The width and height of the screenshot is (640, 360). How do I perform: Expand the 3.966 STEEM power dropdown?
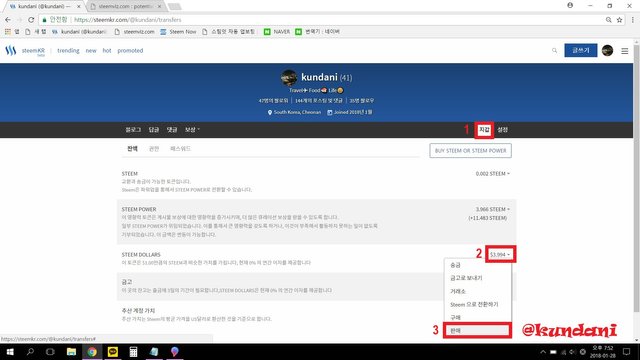pos(493,209)
